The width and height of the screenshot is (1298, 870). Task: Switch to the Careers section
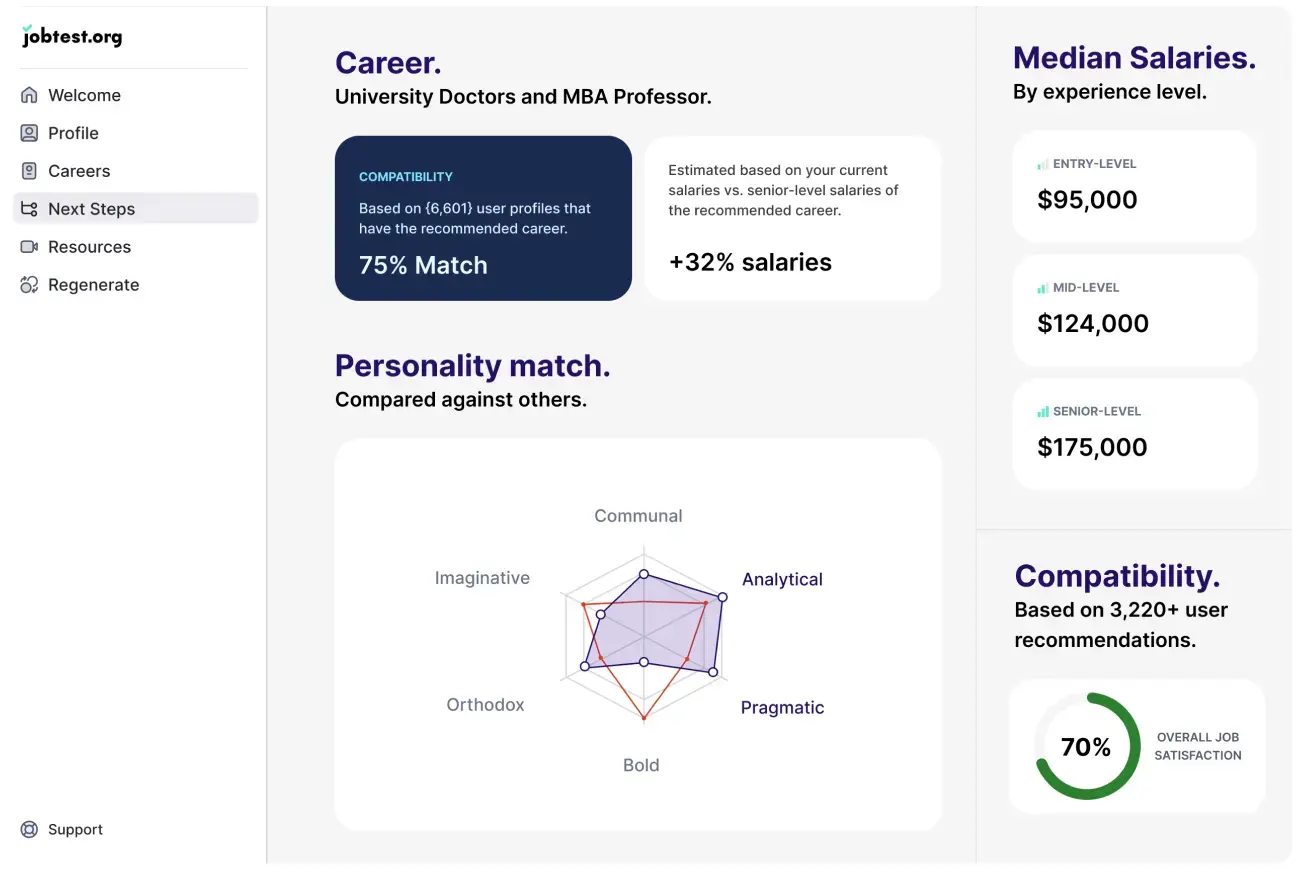click(x=79, y=170)
